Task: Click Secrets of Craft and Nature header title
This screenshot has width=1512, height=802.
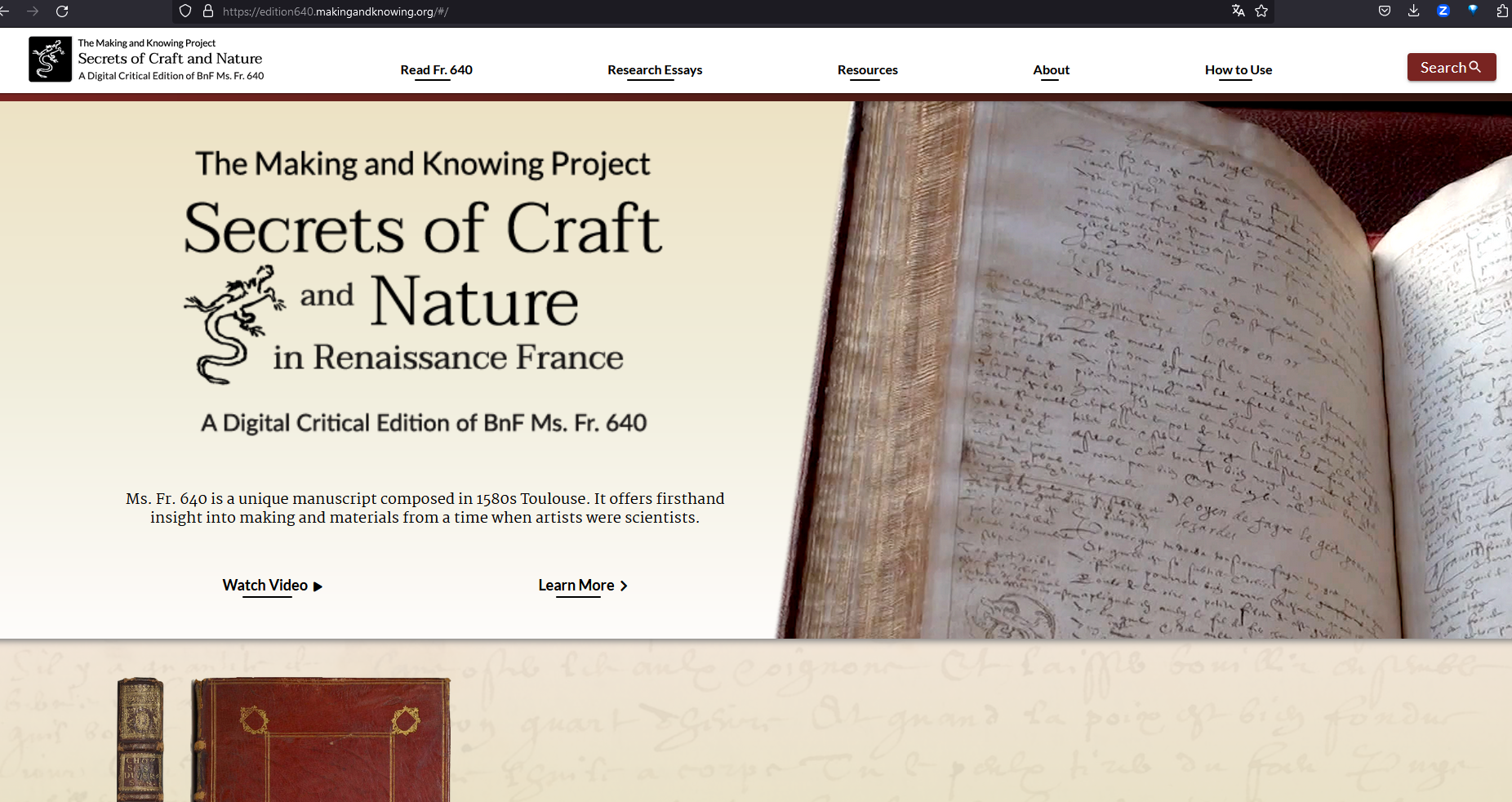Action: tap(170, 59)
